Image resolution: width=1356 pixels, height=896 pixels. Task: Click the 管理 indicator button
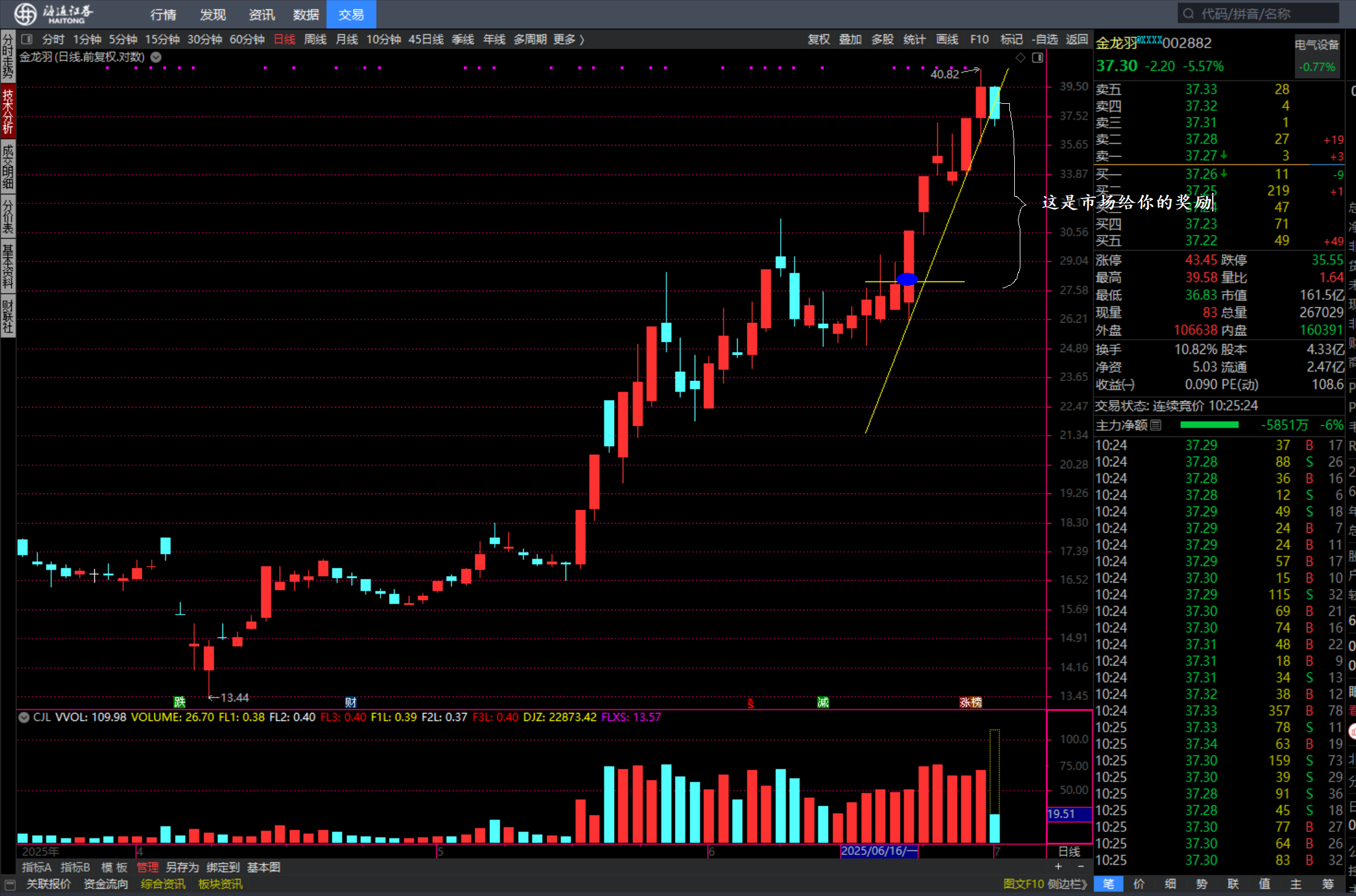148,867
